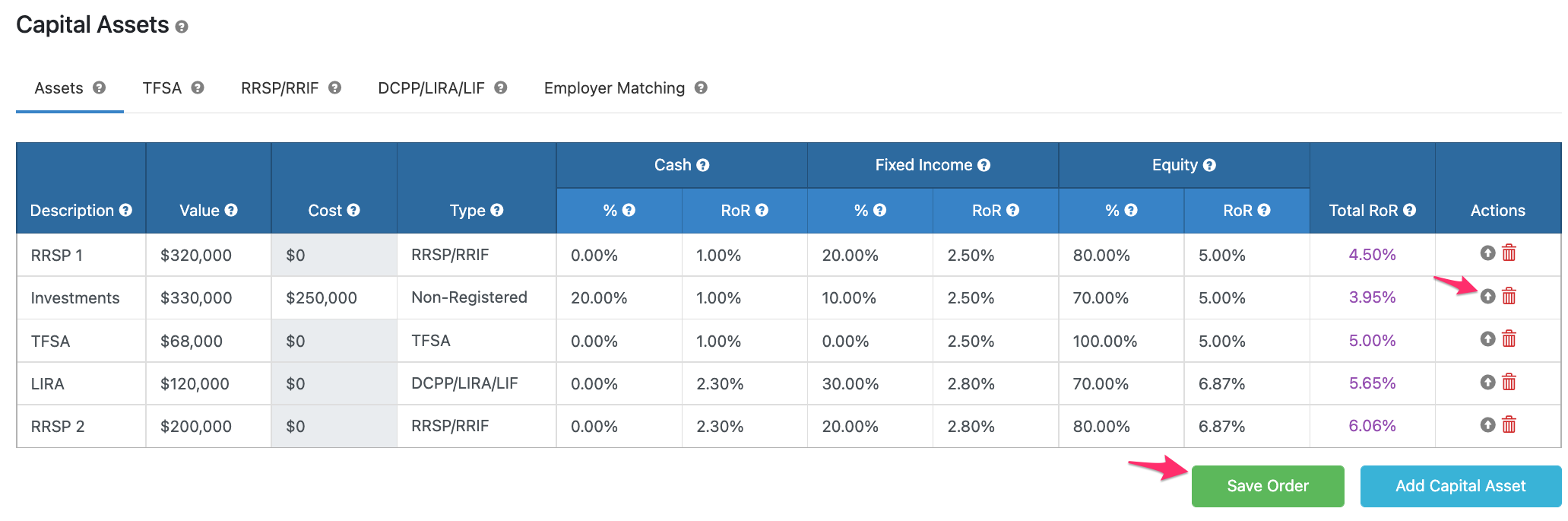Move RRSP 2 row up using arrow icon
This screenshot has height=521, width=1568.
point(1487,424)
